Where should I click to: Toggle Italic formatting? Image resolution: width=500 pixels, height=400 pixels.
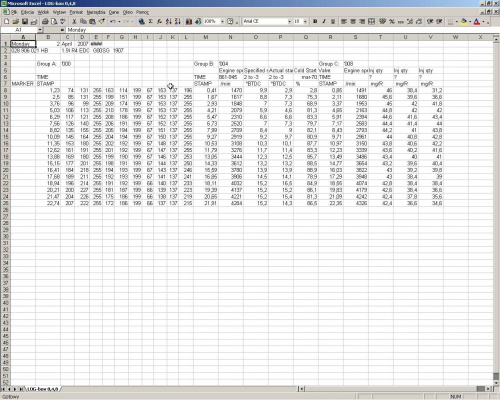pyautogui.click(x=324, y=21)
